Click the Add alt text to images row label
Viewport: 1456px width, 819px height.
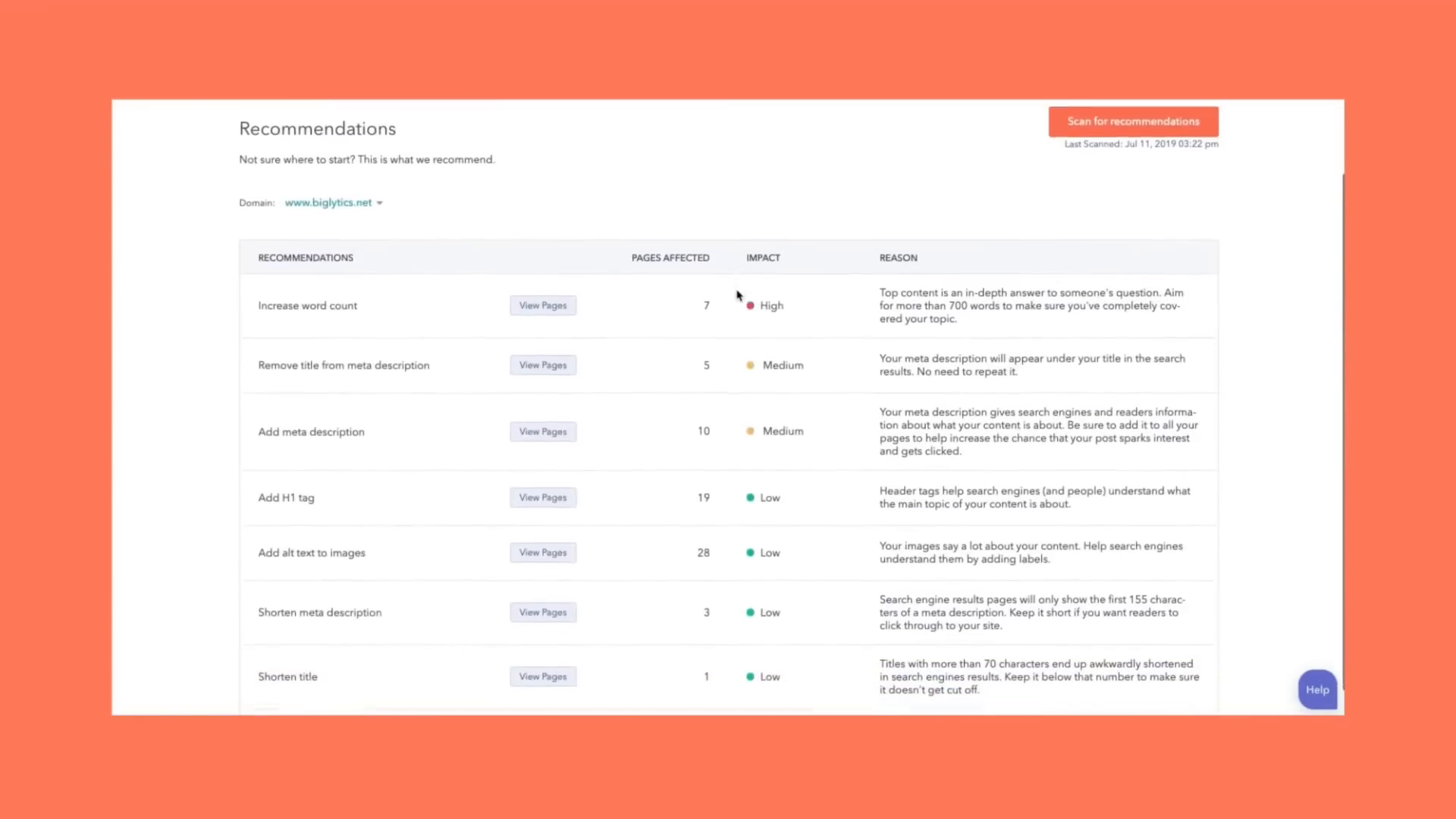click(312, 553)
